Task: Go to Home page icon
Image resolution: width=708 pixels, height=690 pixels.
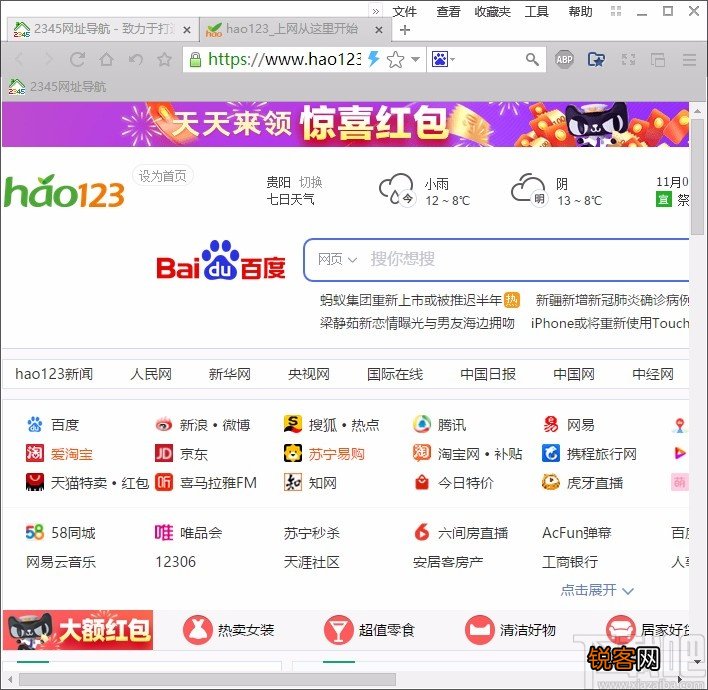Action: point(107,59)
